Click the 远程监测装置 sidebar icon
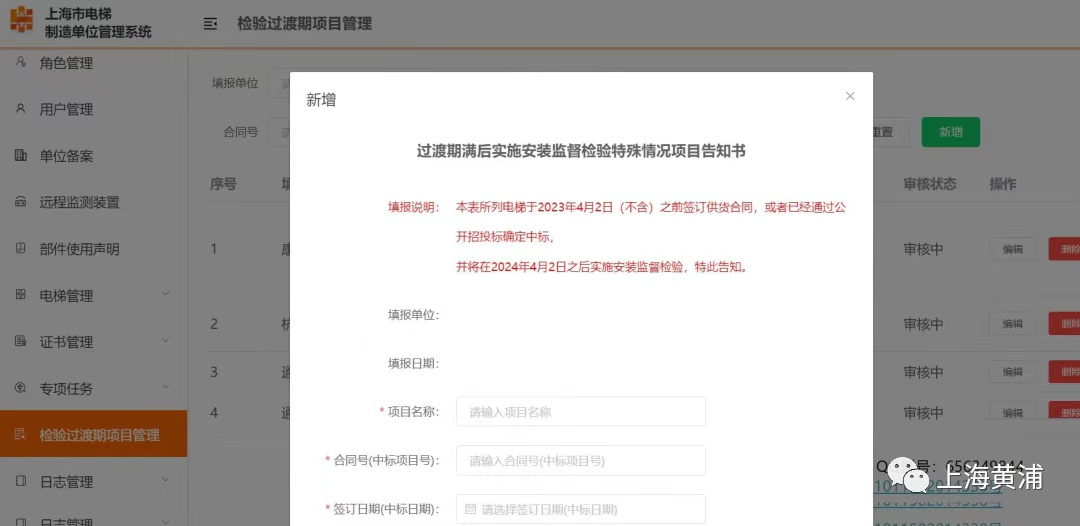The height and width of the screenshot is (526, 1080). (x=21, y=202)
